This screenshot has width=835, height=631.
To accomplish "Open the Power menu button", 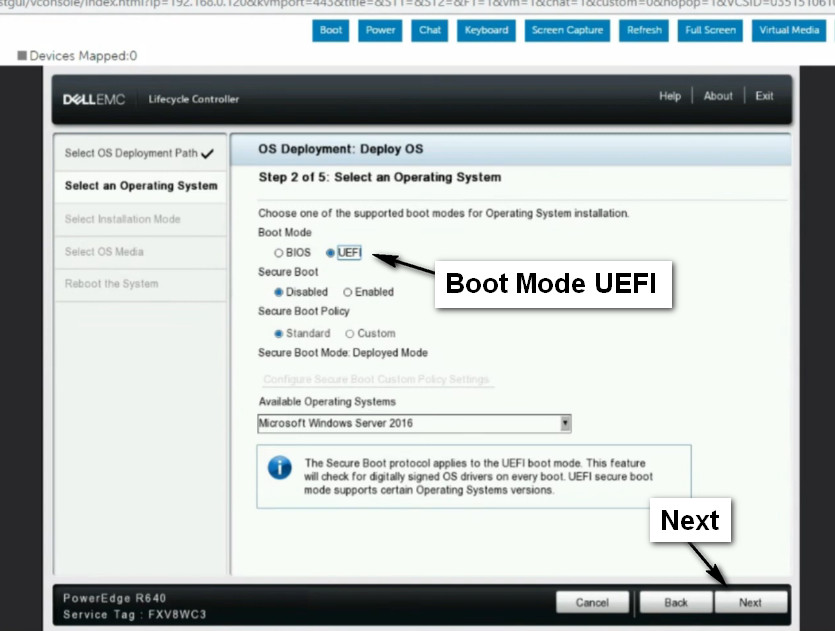I will pyautogui.click(x=380, y=30).
